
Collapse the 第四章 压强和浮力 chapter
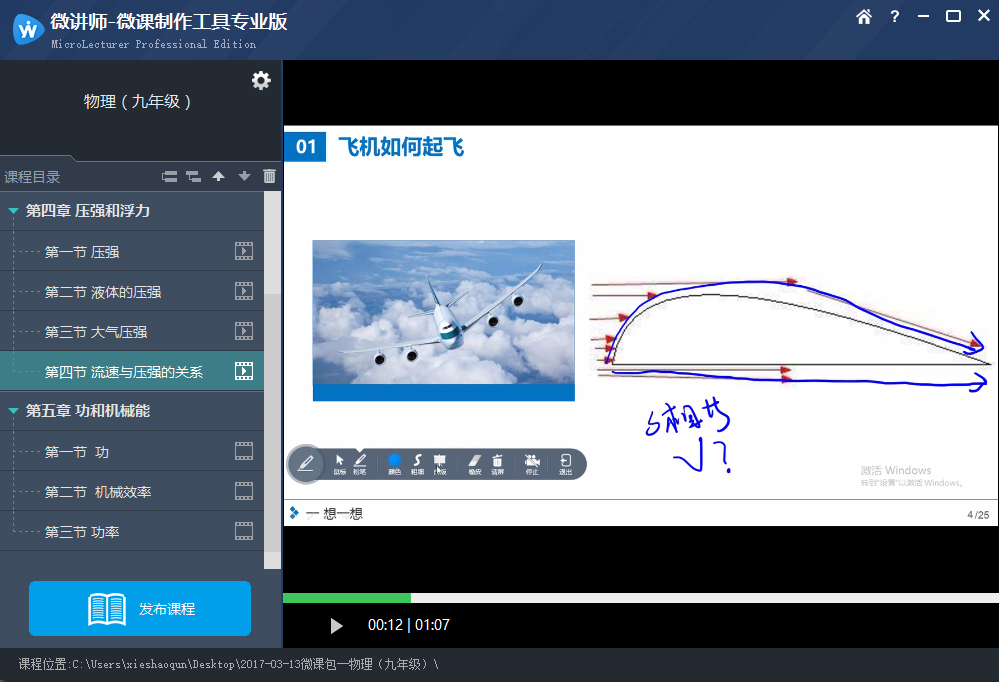tap(13, 211)
